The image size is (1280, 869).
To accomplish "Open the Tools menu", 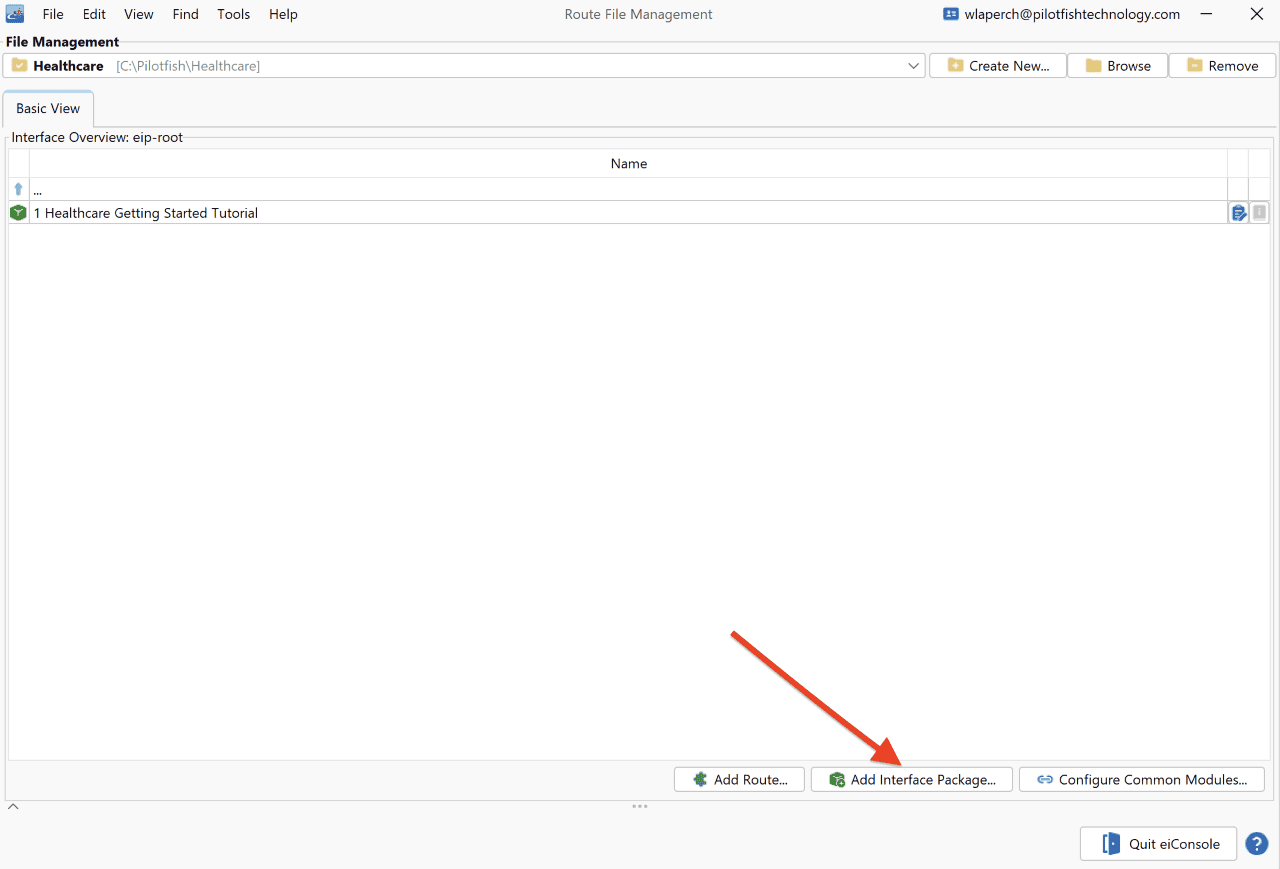I will click(234, 14).
